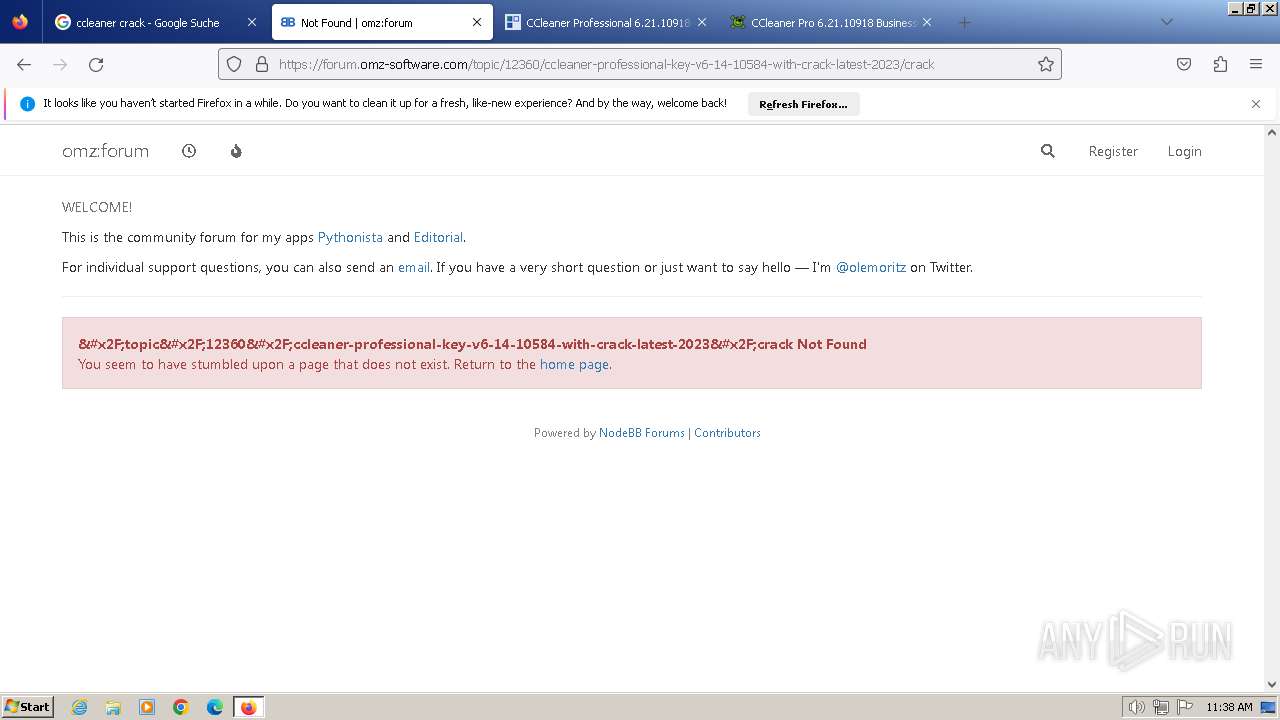Open the Extensions puzzle icon
The image size is (1280, 720).
click(1220, 64)
